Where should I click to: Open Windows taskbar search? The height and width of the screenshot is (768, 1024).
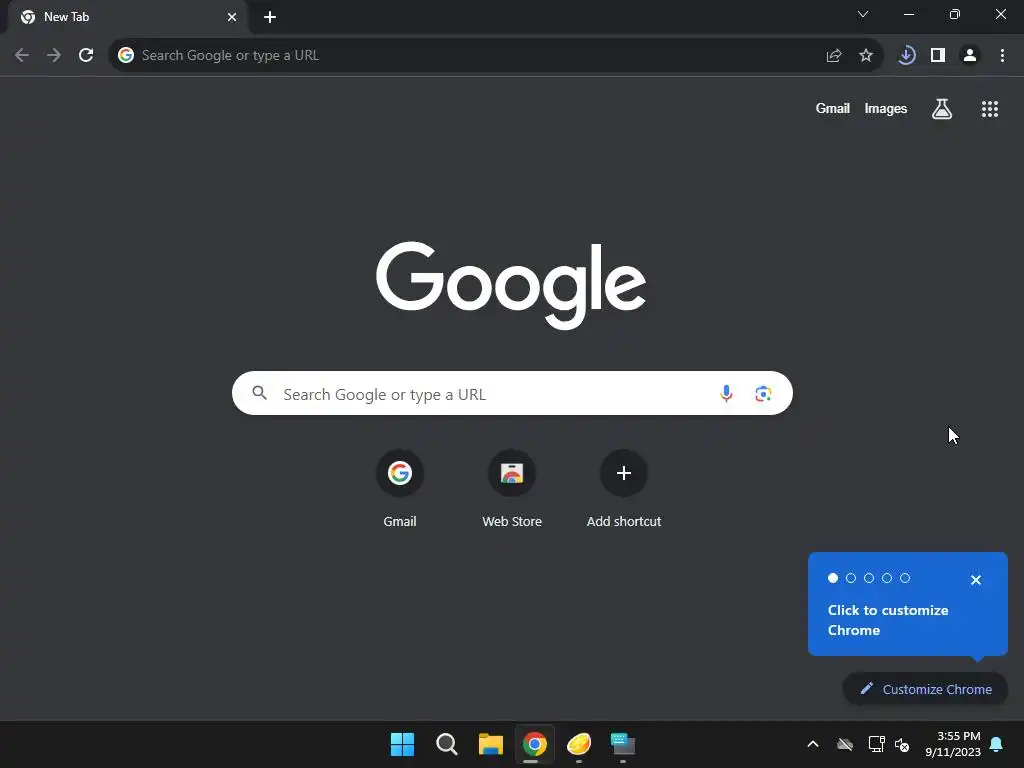point(447,744)
